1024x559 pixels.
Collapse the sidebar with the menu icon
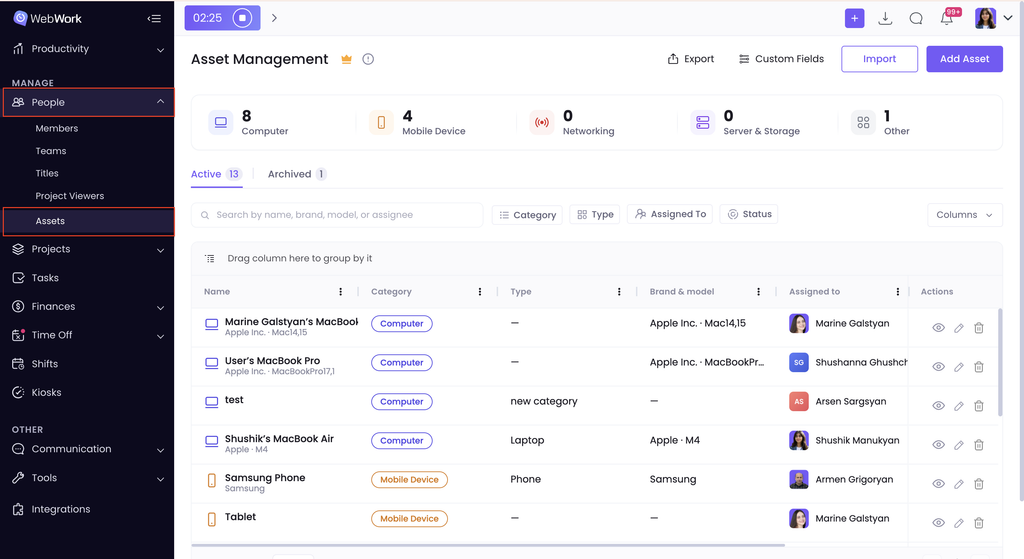[154, 18]
